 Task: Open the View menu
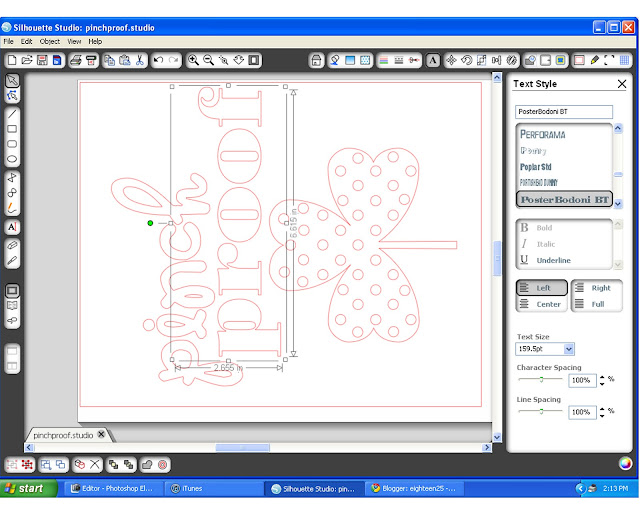tap(74, 41)
